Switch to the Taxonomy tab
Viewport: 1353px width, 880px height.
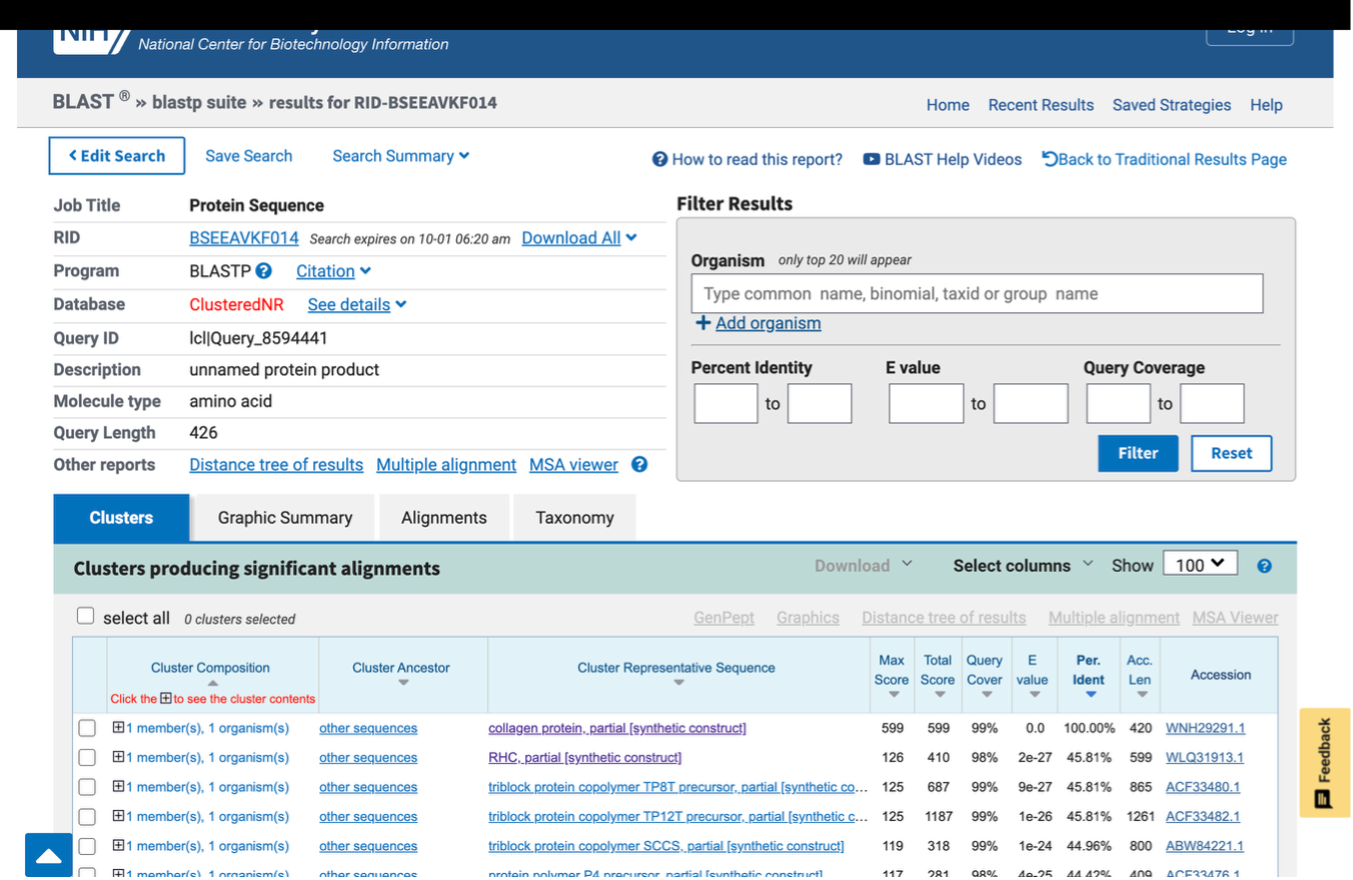(x=575, y=518)
